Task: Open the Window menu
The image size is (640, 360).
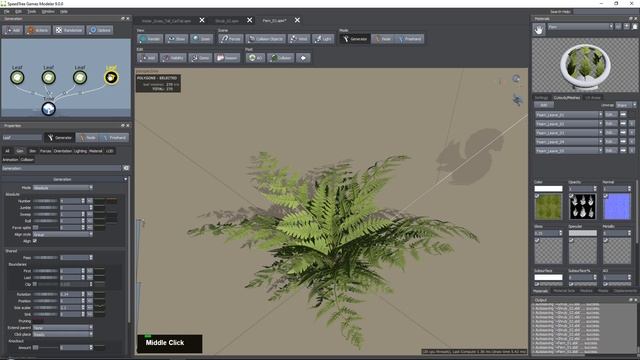Action: tap(48, 11)
